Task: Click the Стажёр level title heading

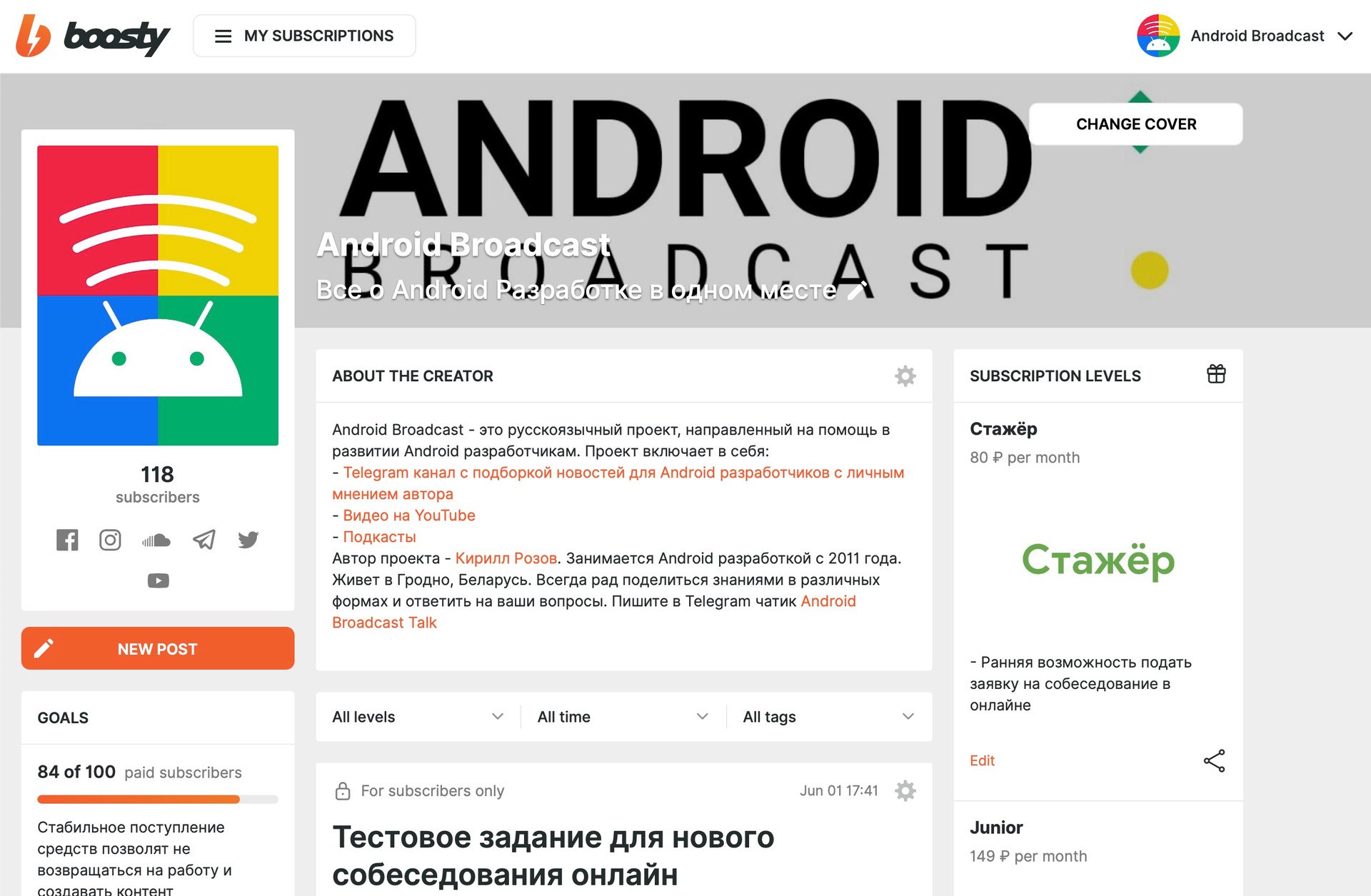Action: click(x=1003, y=429)
